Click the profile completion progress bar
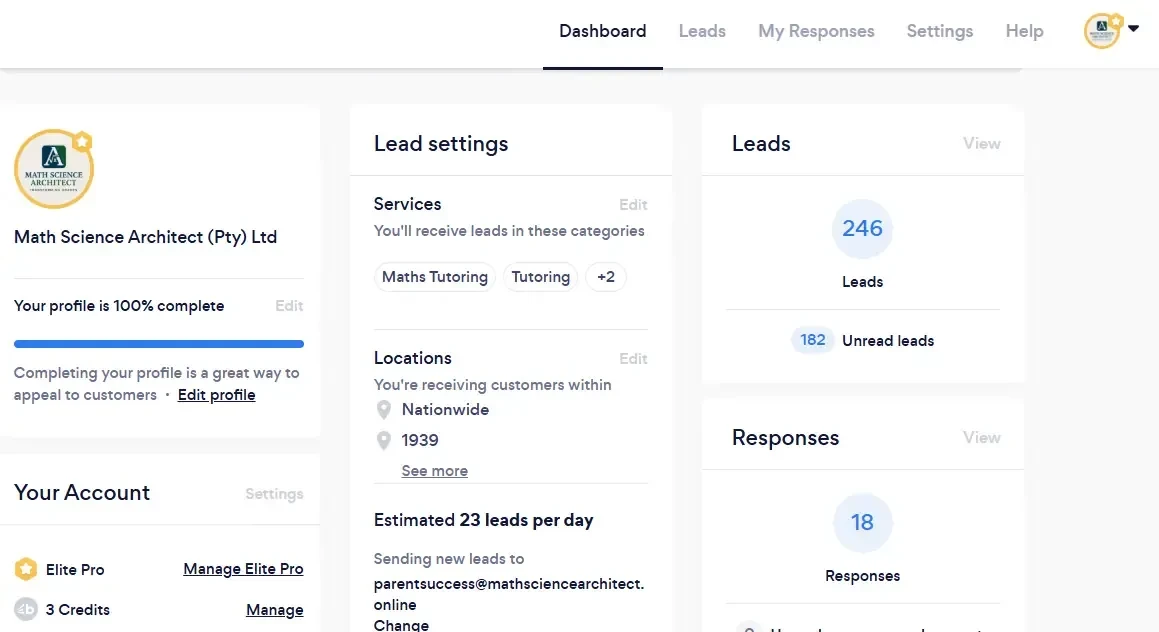Screen dimensions: 1159x632 [x=159, y=344]
